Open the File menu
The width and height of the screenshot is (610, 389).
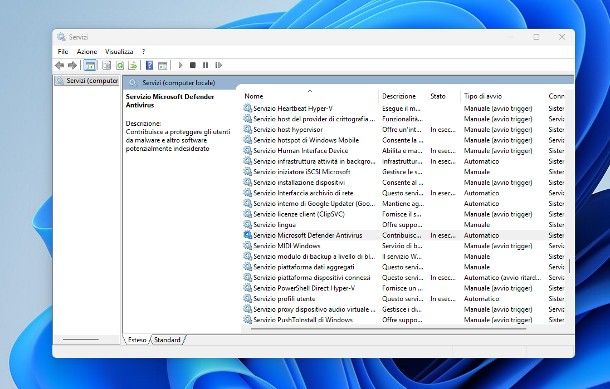[x=63, y=51]
